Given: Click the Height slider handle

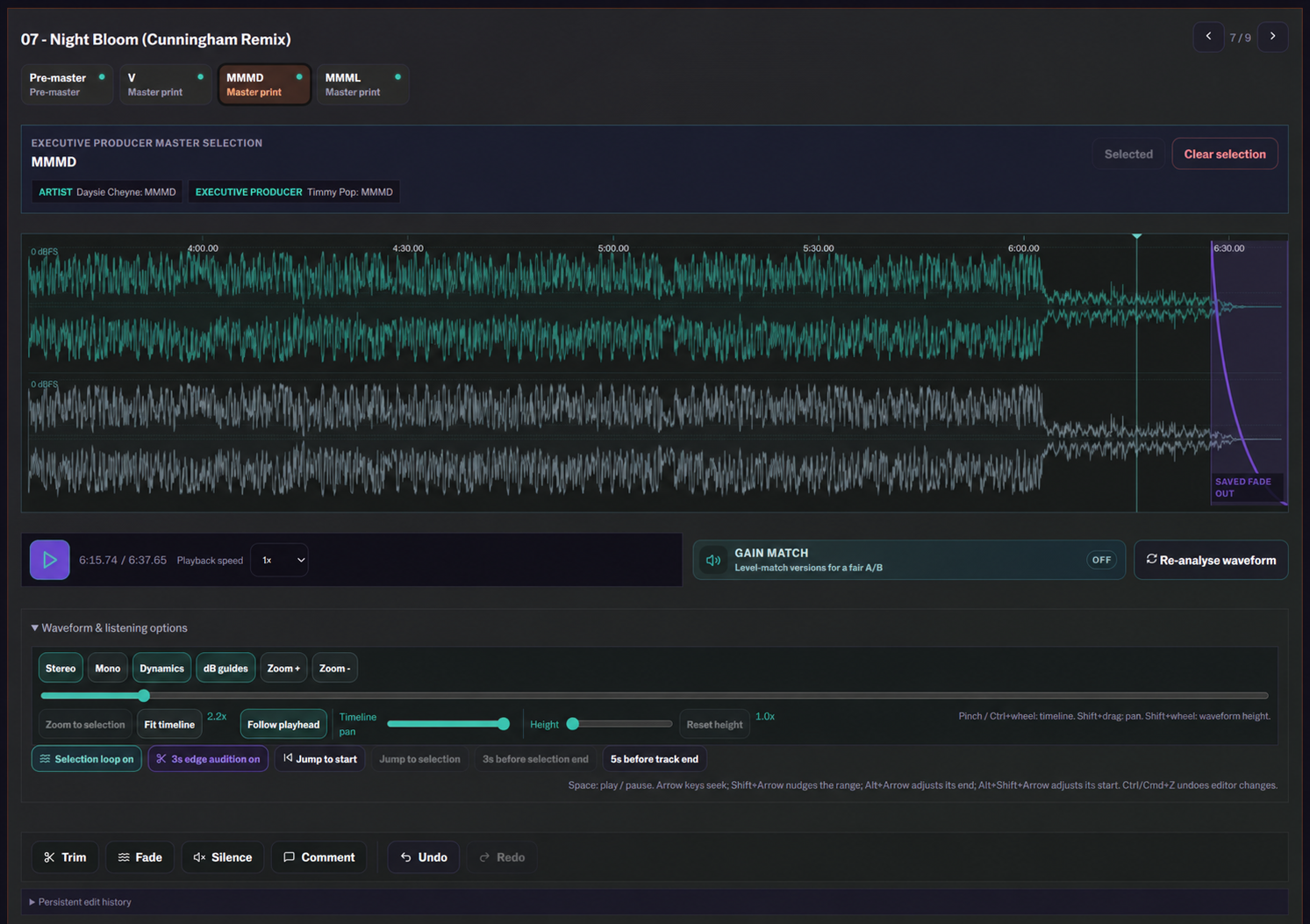Looking at the screenshot, I should (x=573, y=724).
